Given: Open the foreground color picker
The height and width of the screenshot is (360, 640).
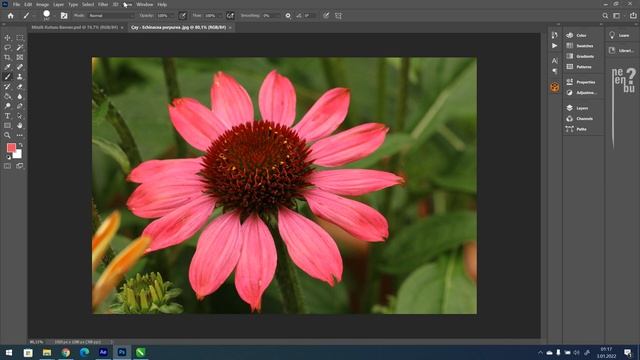Looking at the screenshot, I should [11, 147].
